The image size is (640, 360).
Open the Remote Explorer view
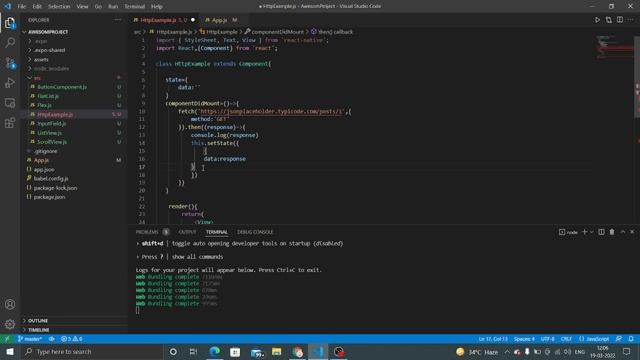[x=10, y=103]
